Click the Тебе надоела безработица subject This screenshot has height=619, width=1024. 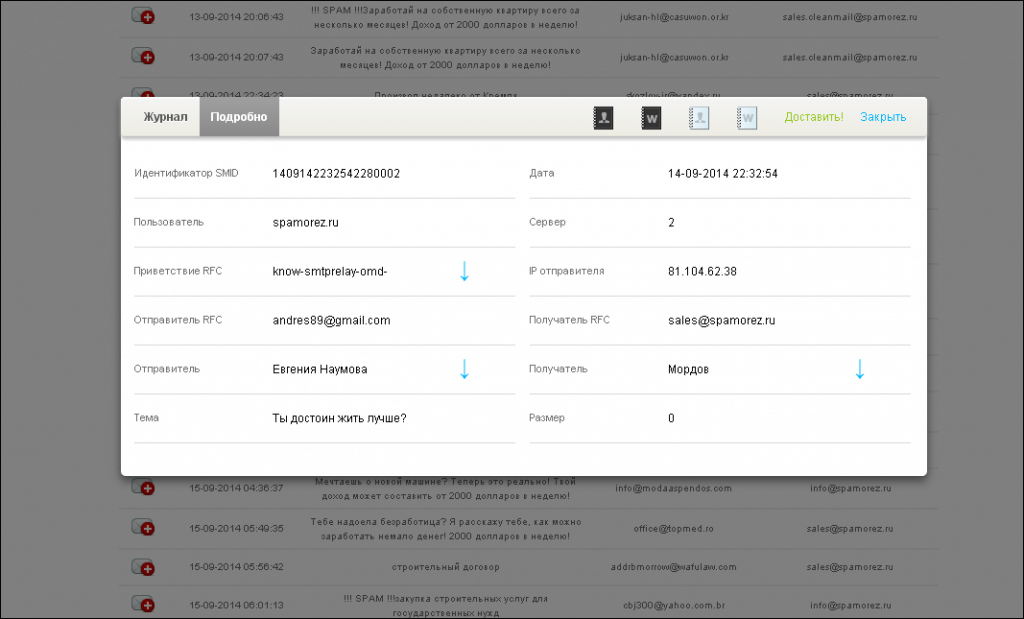(x=445, y=529)
